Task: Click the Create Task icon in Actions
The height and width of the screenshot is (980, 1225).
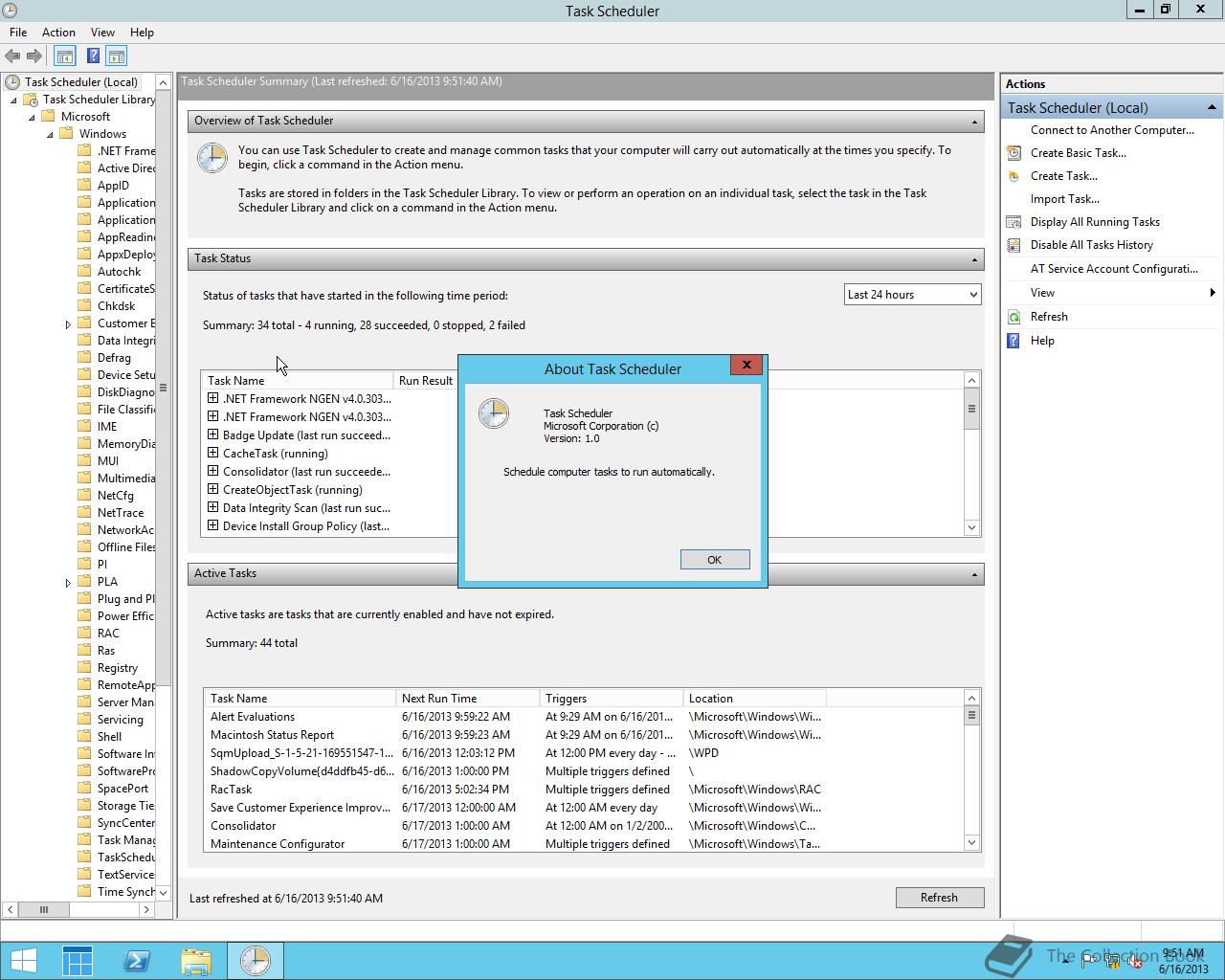Action: tap(1013, 176)
